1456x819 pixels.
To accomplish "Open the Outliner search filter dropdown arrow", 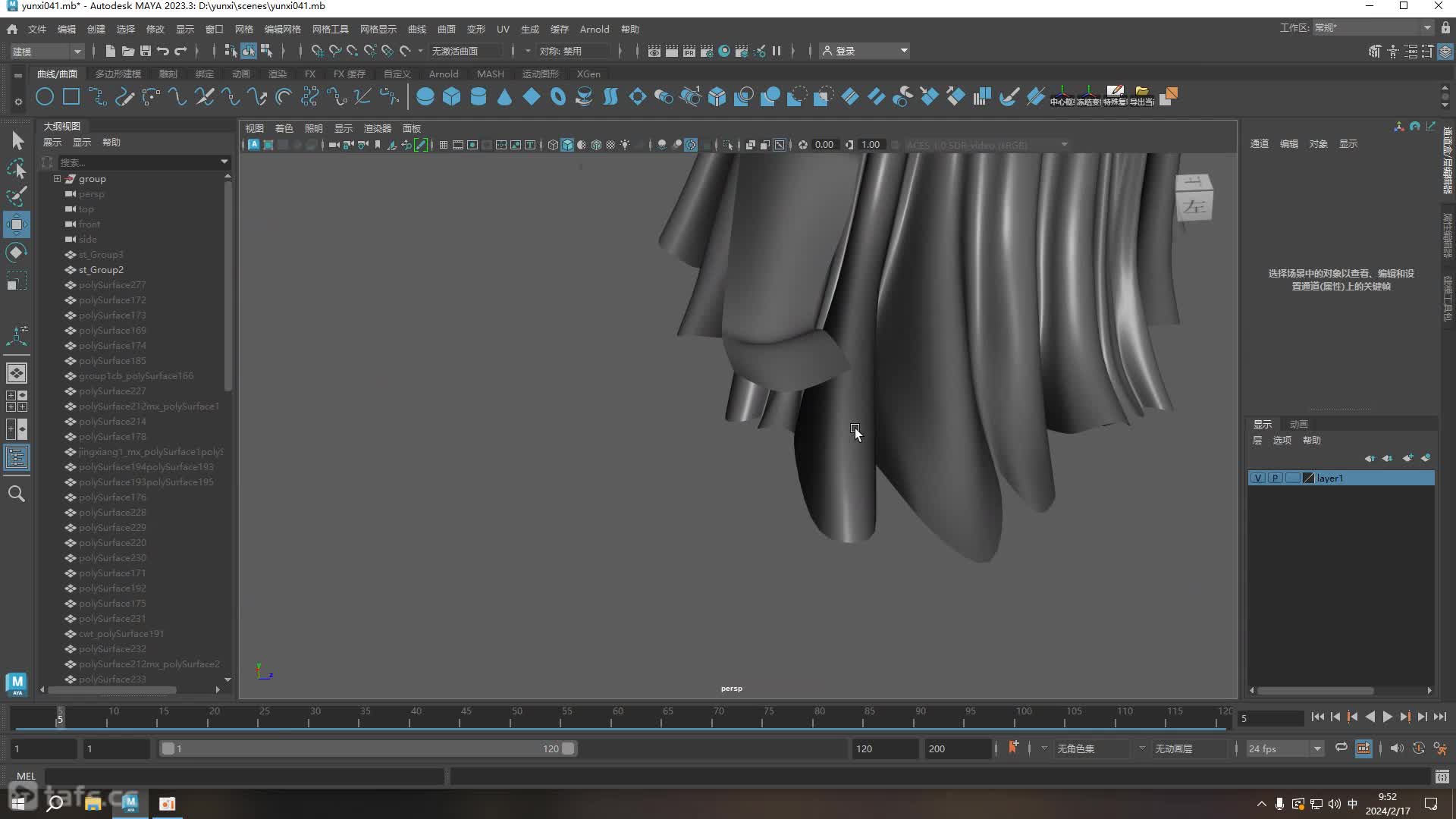I will point(224,162).
